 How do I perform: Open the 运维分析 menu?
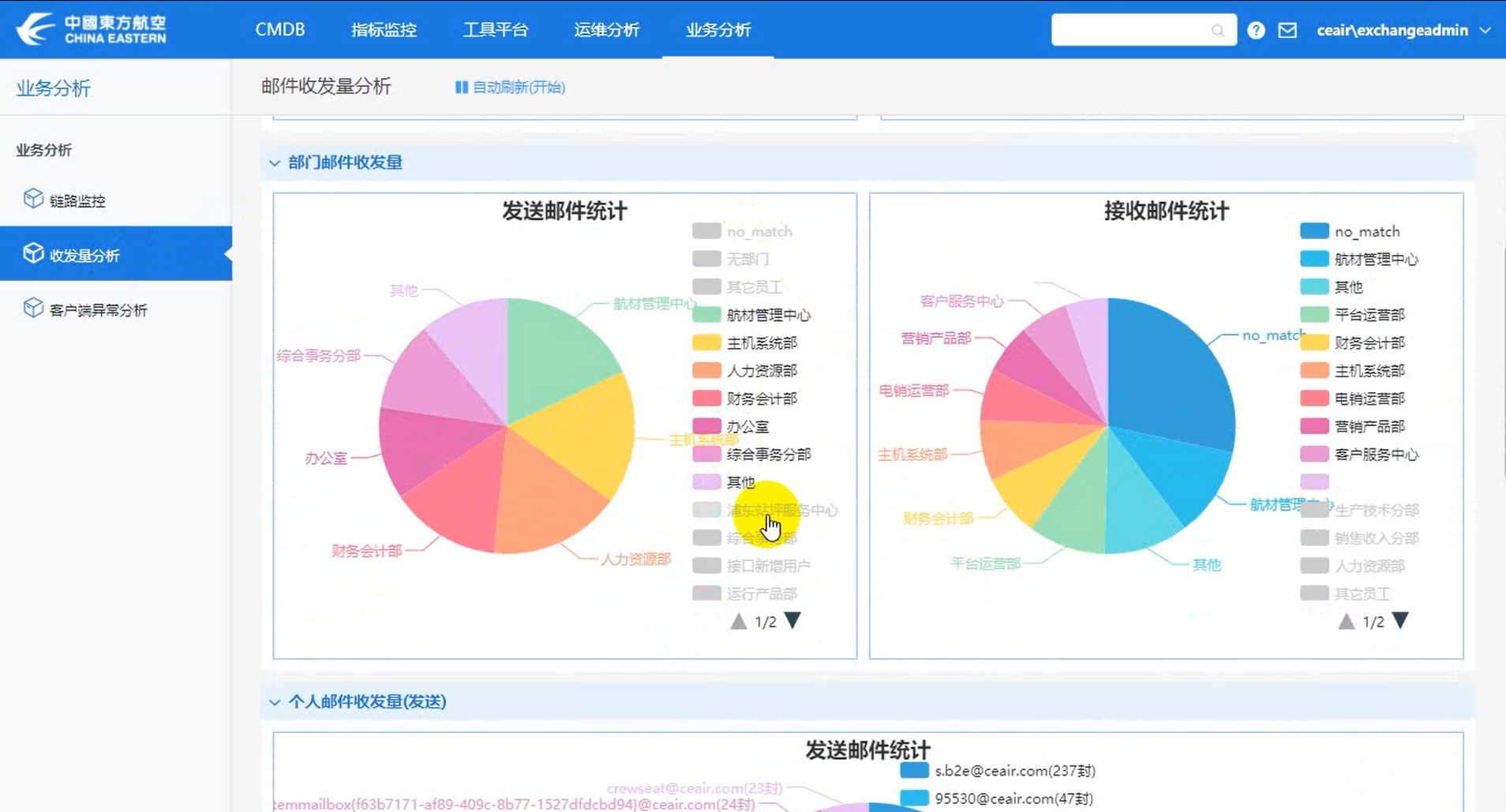(607, 29)
